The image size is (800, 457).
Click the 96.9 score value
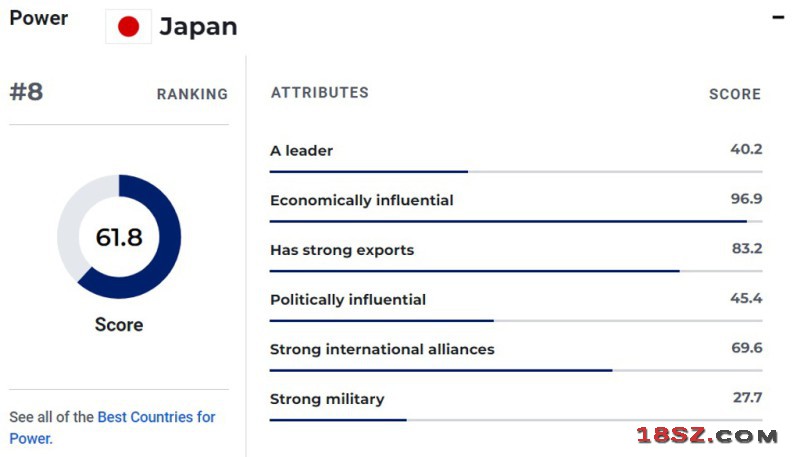tap(746, 198)
